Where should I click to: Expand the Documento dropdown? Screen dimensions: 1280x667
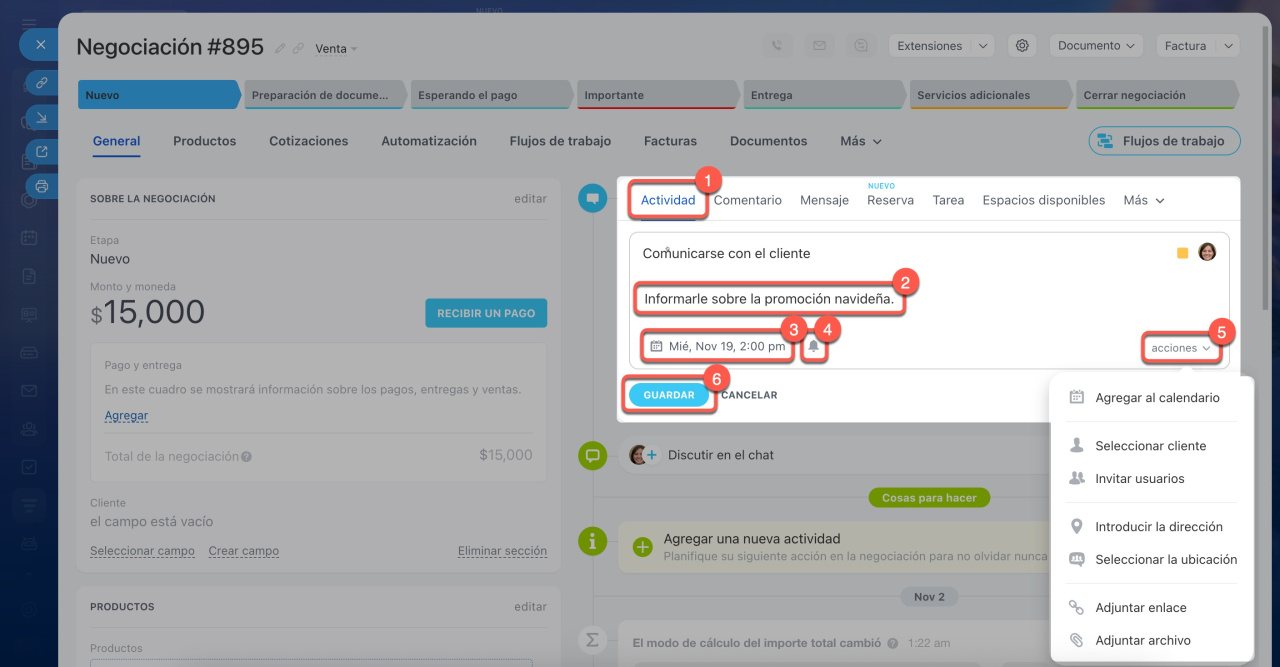pos(1096,46)
